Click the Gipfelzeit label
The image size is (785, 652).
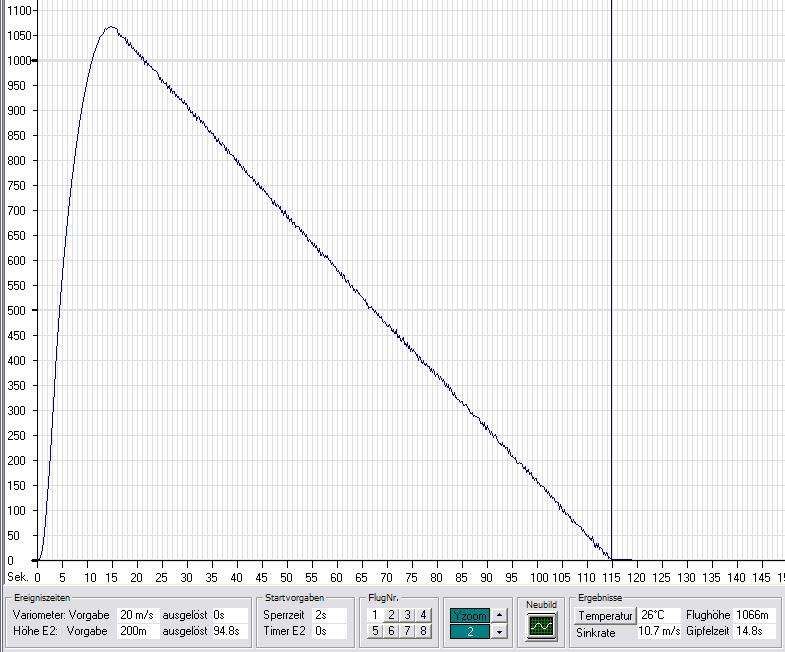707,631
